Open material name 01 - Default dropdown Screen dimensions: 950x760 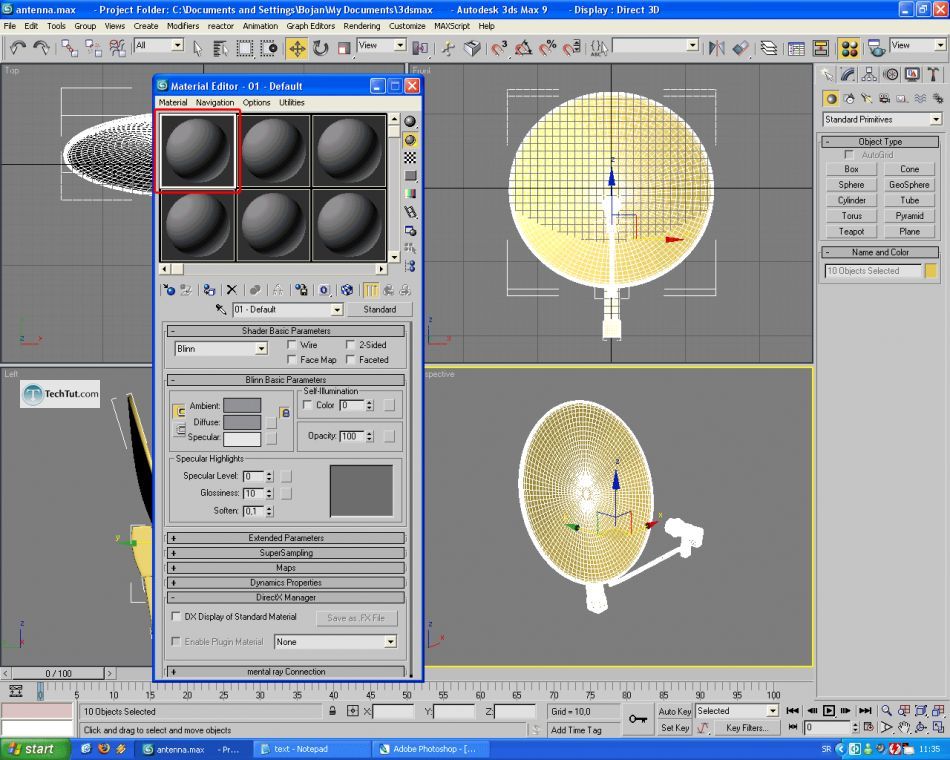[288, 309]
